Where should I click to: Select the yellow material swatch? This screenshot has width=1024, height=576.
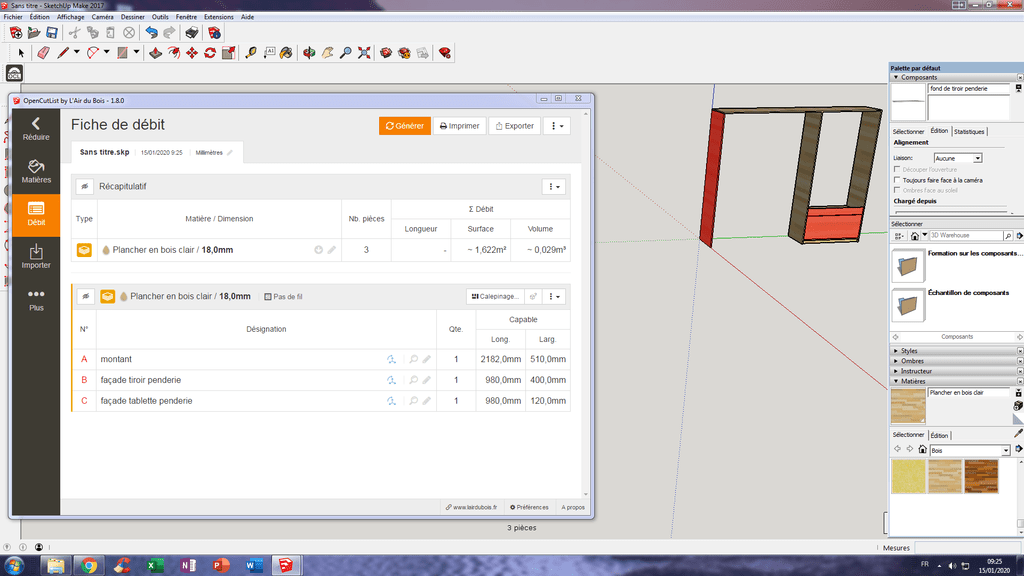click(908, 475)
